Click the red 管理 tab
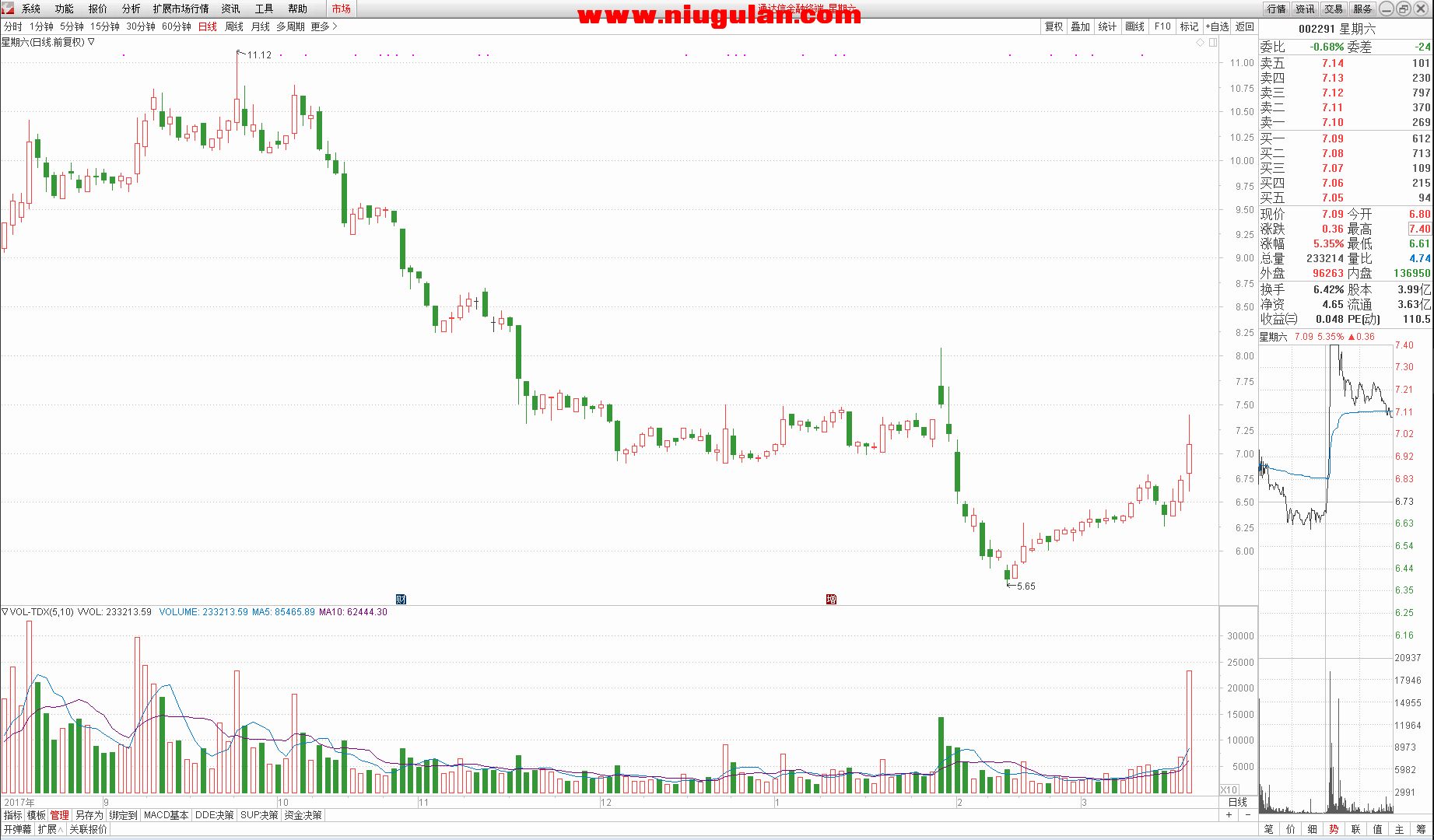This screenshot has height=840, width=1434. [60, 815]
